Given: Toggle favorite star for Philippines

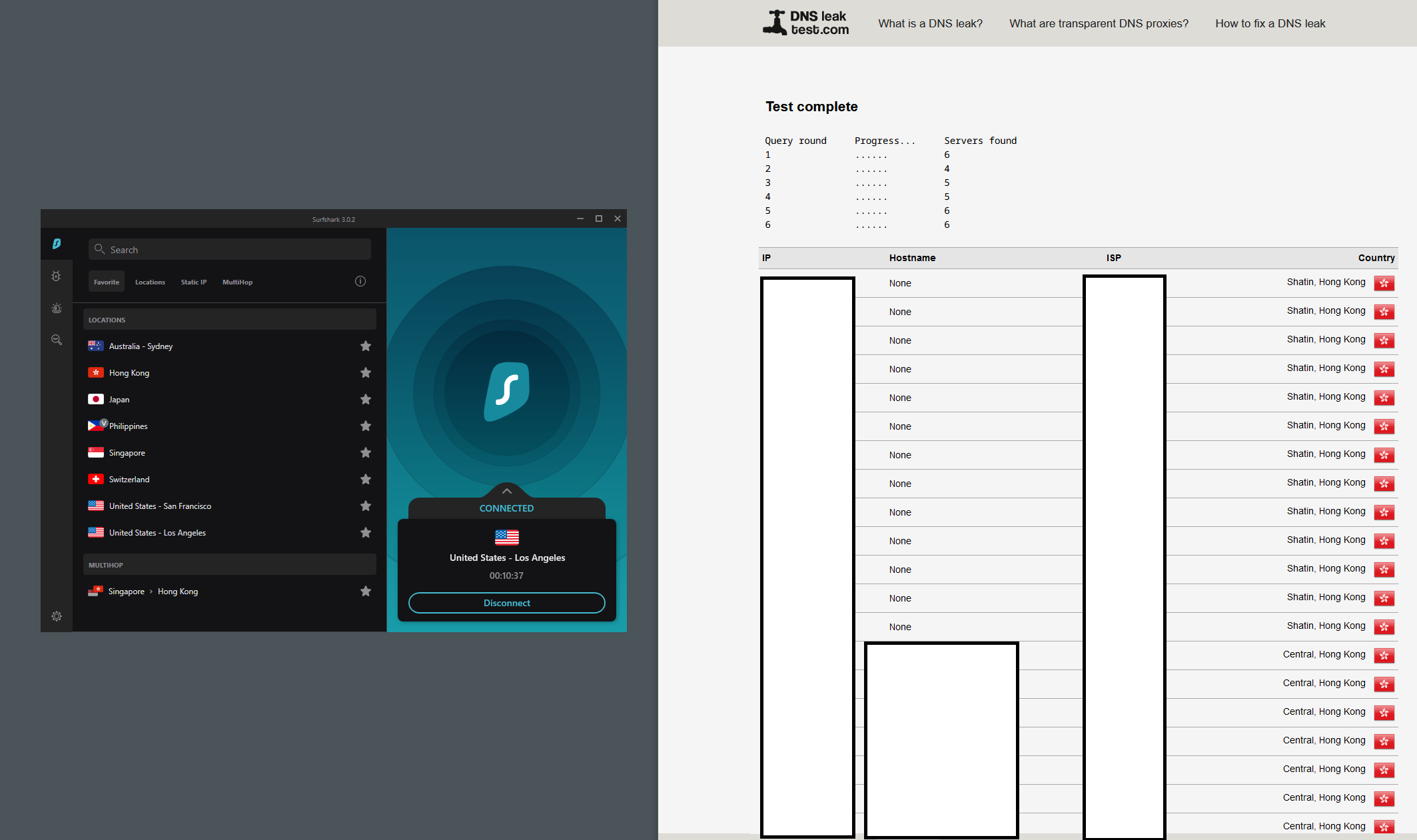Looking at the screenshot, I should coord(366,426).
